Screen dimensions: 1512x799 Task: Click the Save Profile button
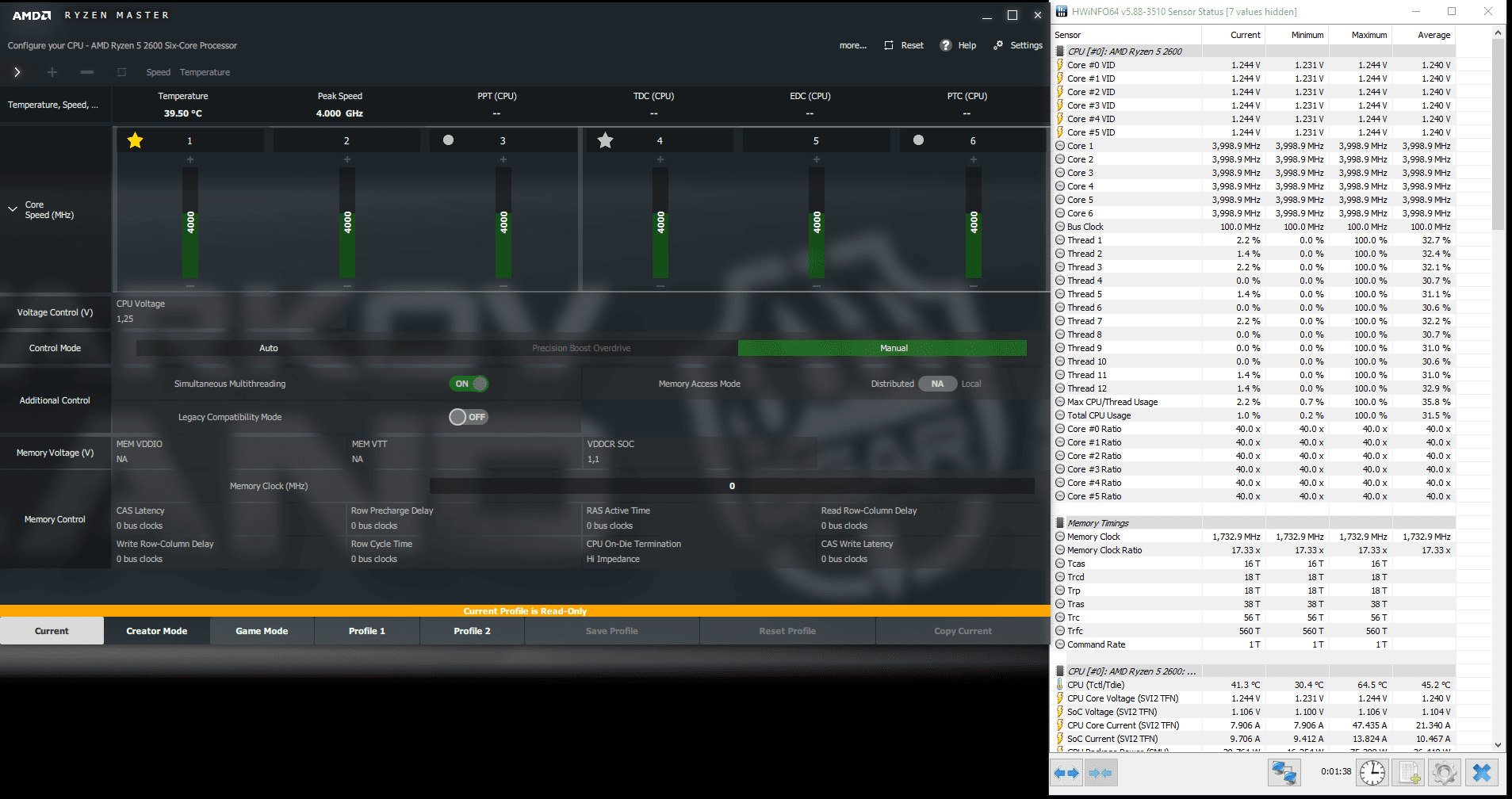pos(612,631)
